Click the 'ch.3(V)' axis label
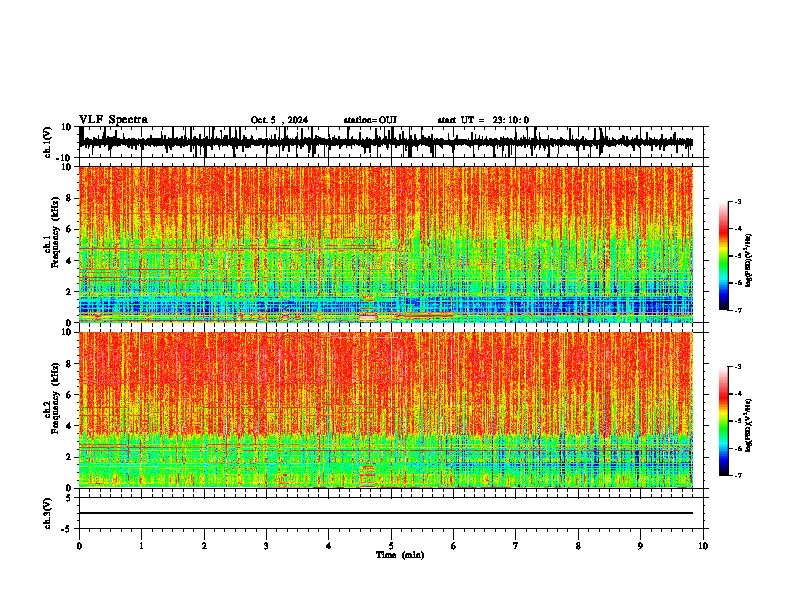The width and height of the screenshot is (792, 612). 48,513
